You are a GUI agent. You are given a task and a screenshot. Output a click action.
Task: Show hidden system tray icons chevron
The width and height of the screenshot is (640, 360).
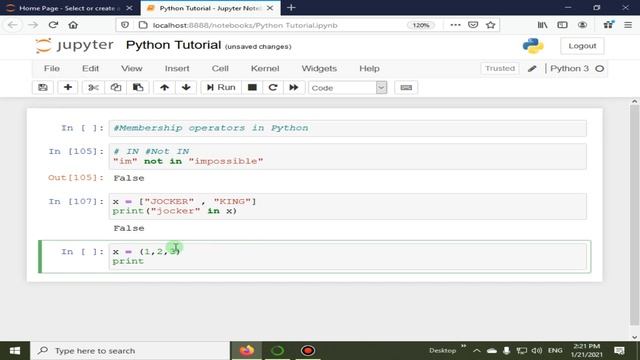pos(476,351)
